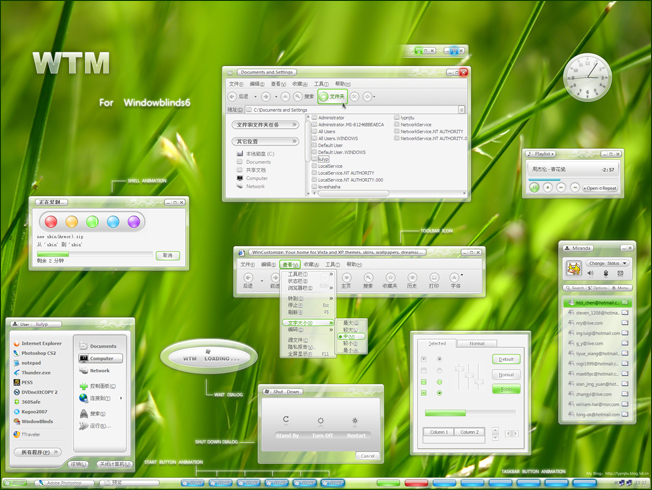Viewport: 652px width, 490px height.
Task: Click the playback progress bar in Playlist player
Action: (573, 180)
